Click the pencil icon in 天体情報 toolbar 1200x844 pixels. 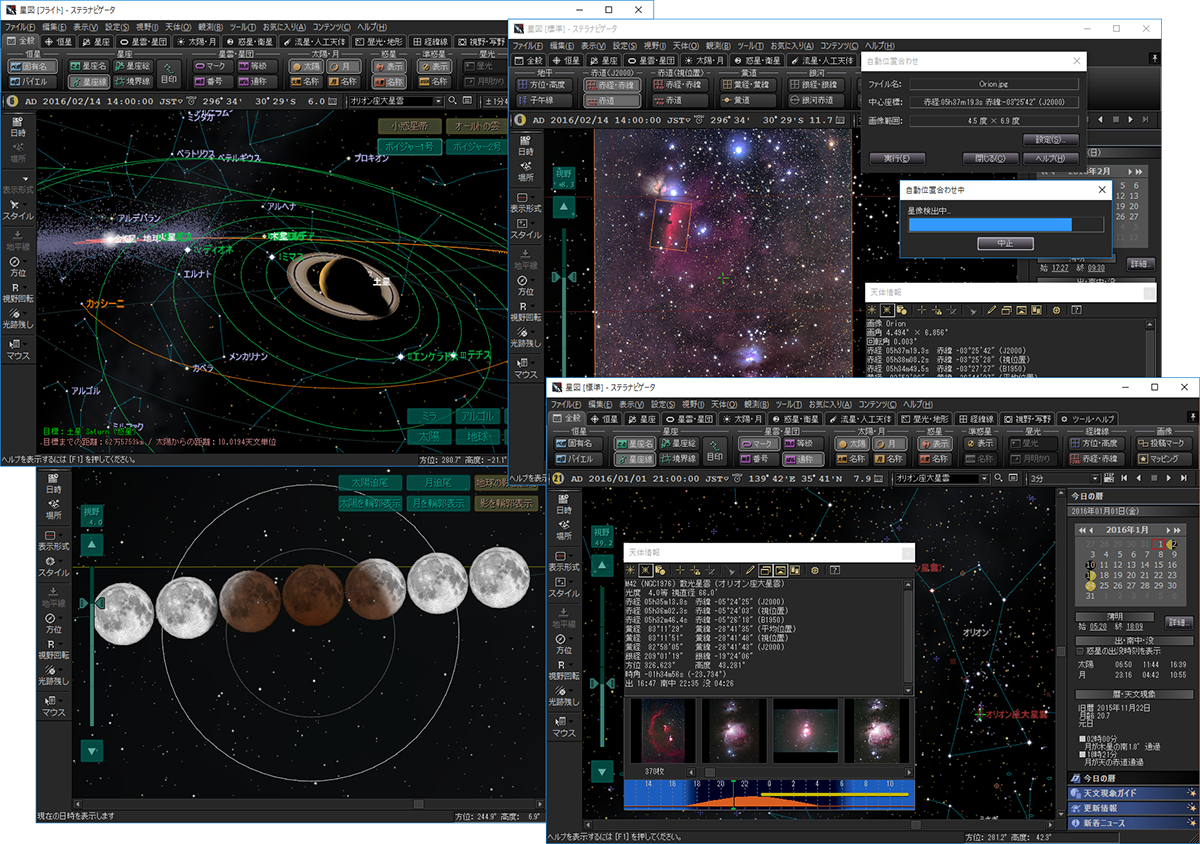(x=750, y=570)
